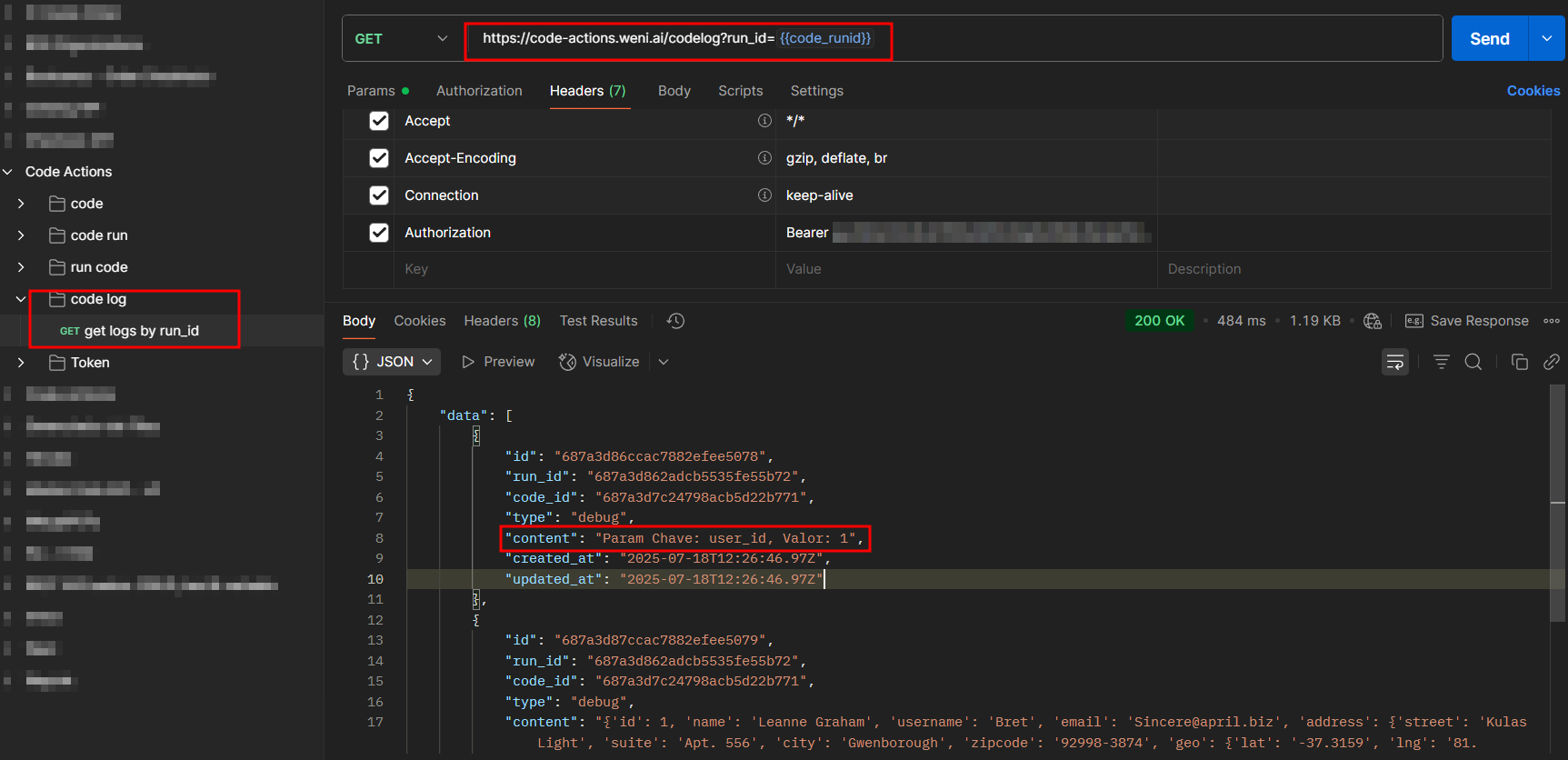Uncheck the Accept header checkbox
The image size is (1568, 760).
379,121
